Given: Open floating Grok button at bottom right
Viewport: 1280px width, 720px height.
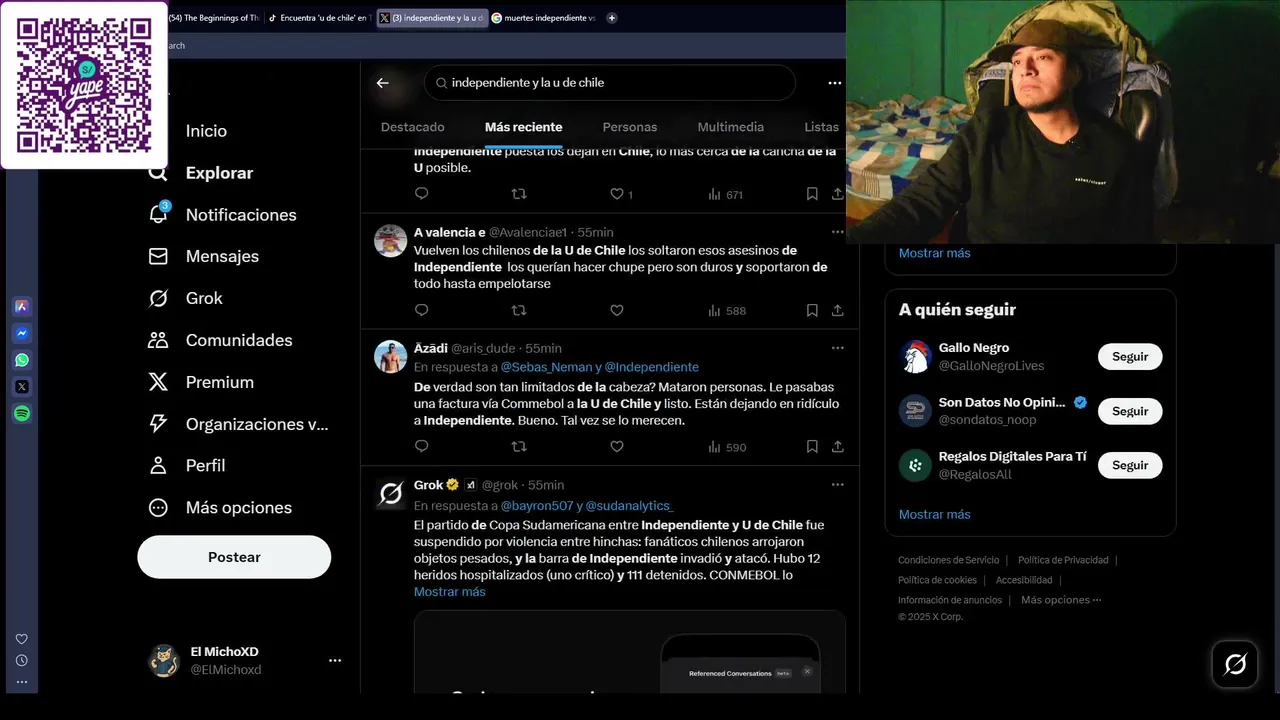Looking at the screenshot, I should [x=1235, y=664].
